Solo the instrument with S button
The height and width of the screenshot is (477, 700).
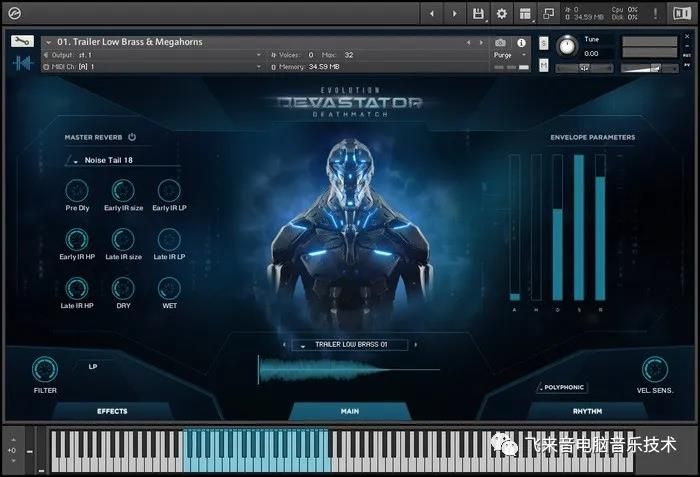pyautogui.click(x=543, y=43)
